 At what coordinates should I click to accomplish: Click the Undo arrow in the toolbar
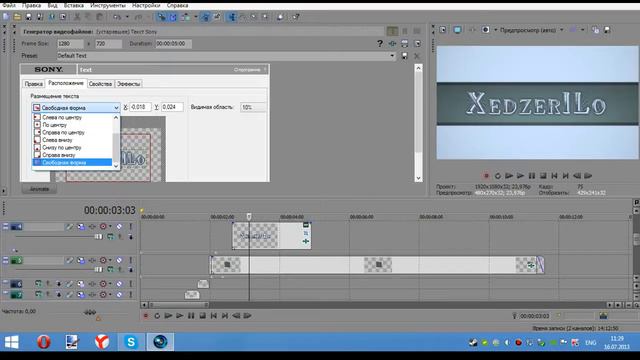pyautogui.click(x=117, y=17)
